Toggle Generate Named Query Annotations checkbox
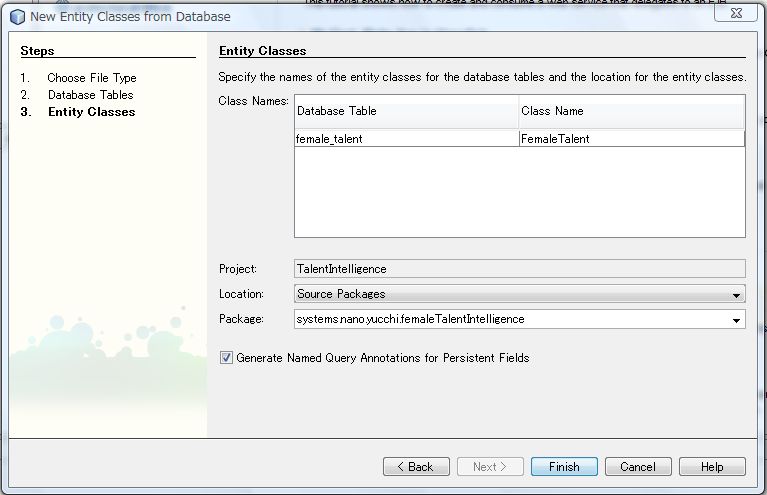 point(226,358)
